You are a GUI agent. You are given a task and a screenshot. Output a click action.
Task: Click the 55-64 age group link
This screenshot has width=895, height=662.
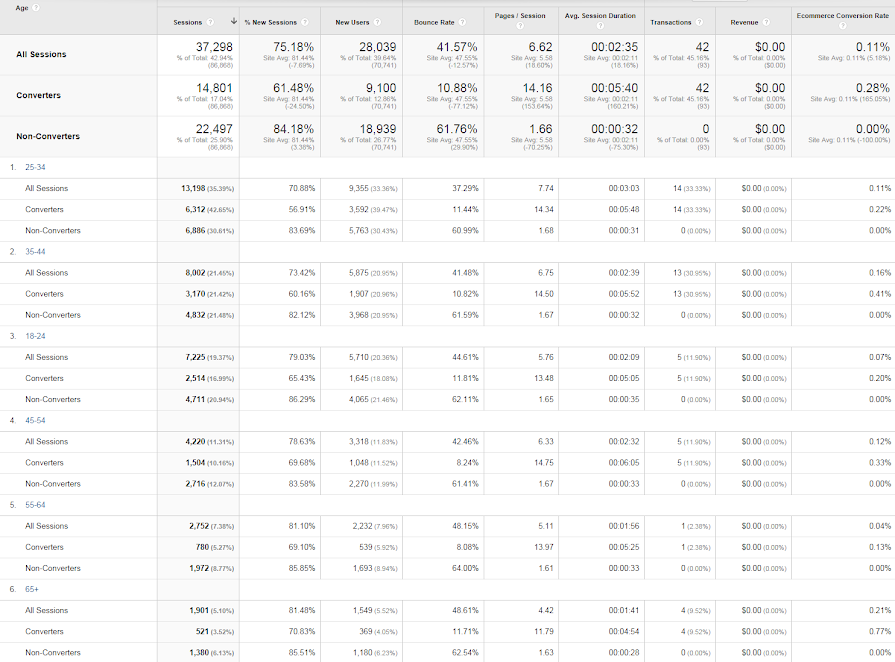35,505
